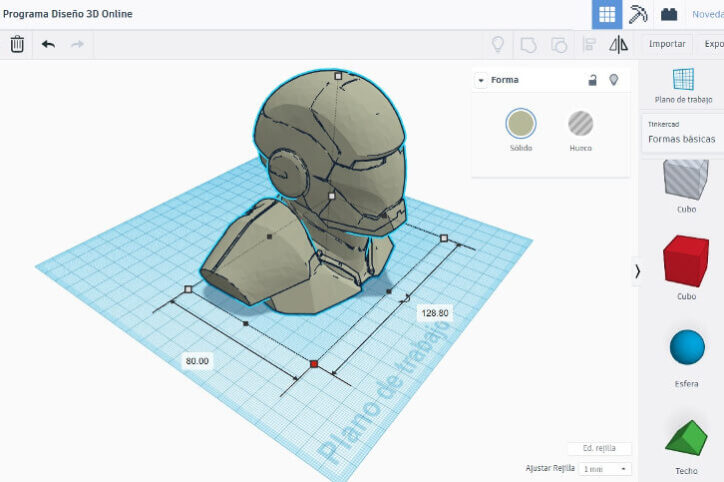Pick the red Cubo shape thumbnail

[686, 262]
